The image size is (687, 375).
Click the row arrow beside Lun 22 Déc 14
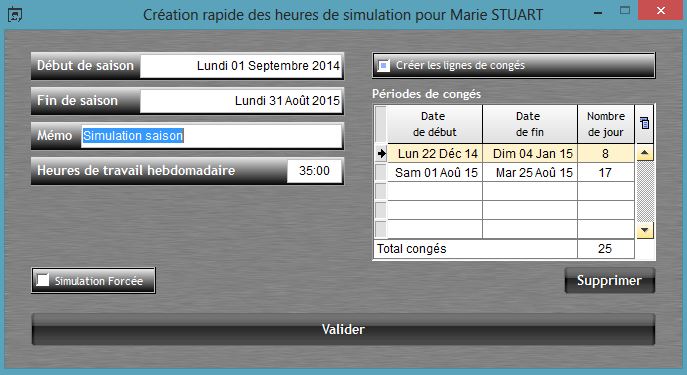pos(381,153)
